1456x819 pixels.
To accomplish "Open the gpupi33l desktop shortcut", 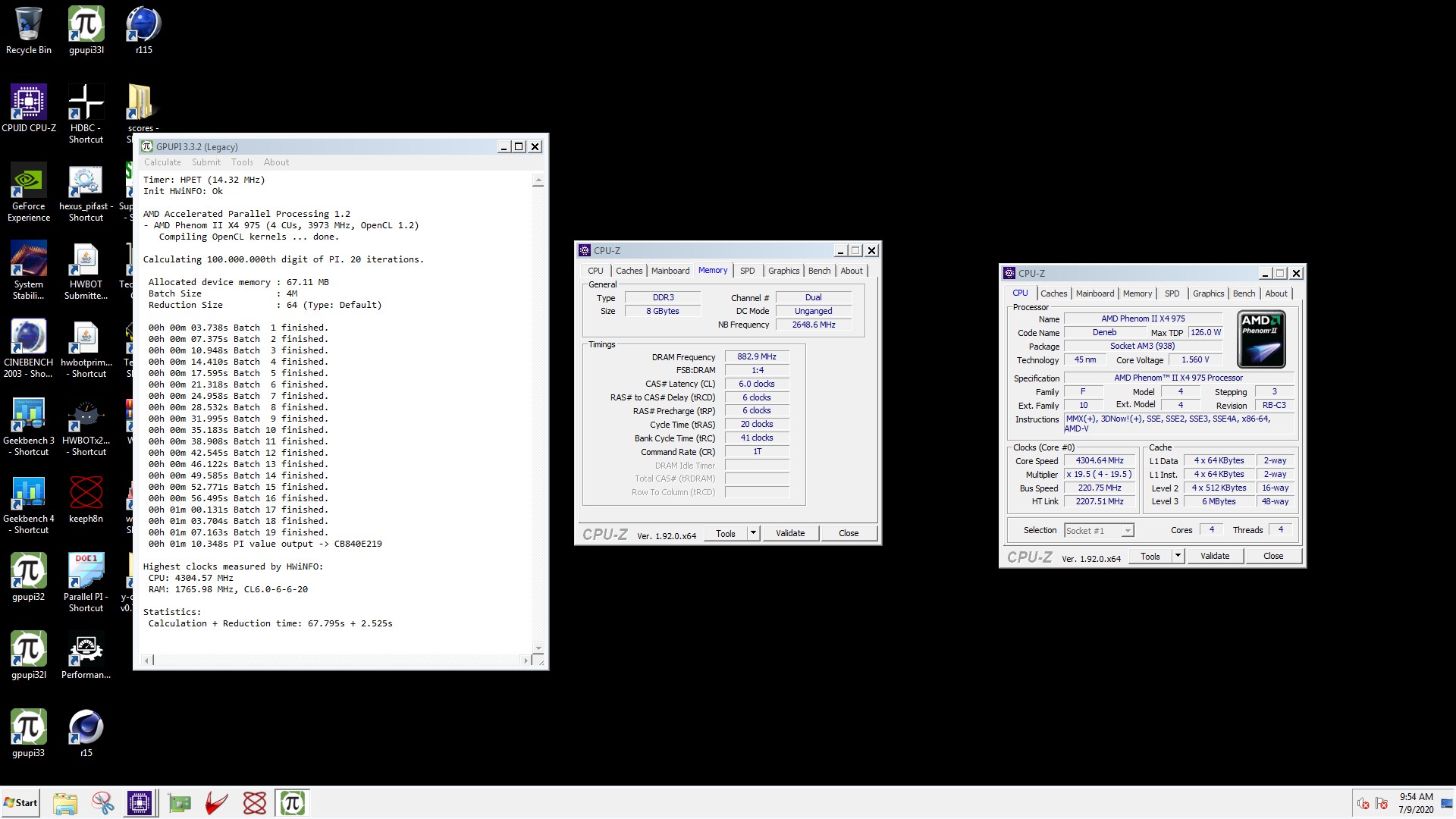I will 86,30.
